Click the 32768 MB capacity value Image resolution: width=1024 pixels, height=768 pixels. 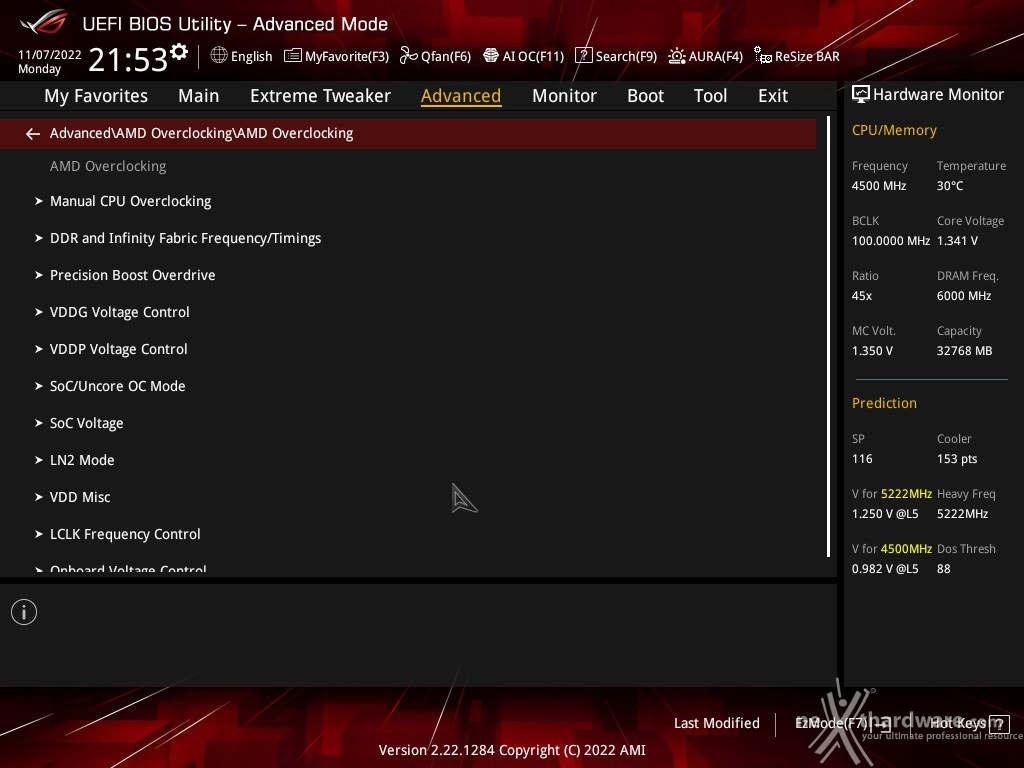click(965, 351)
